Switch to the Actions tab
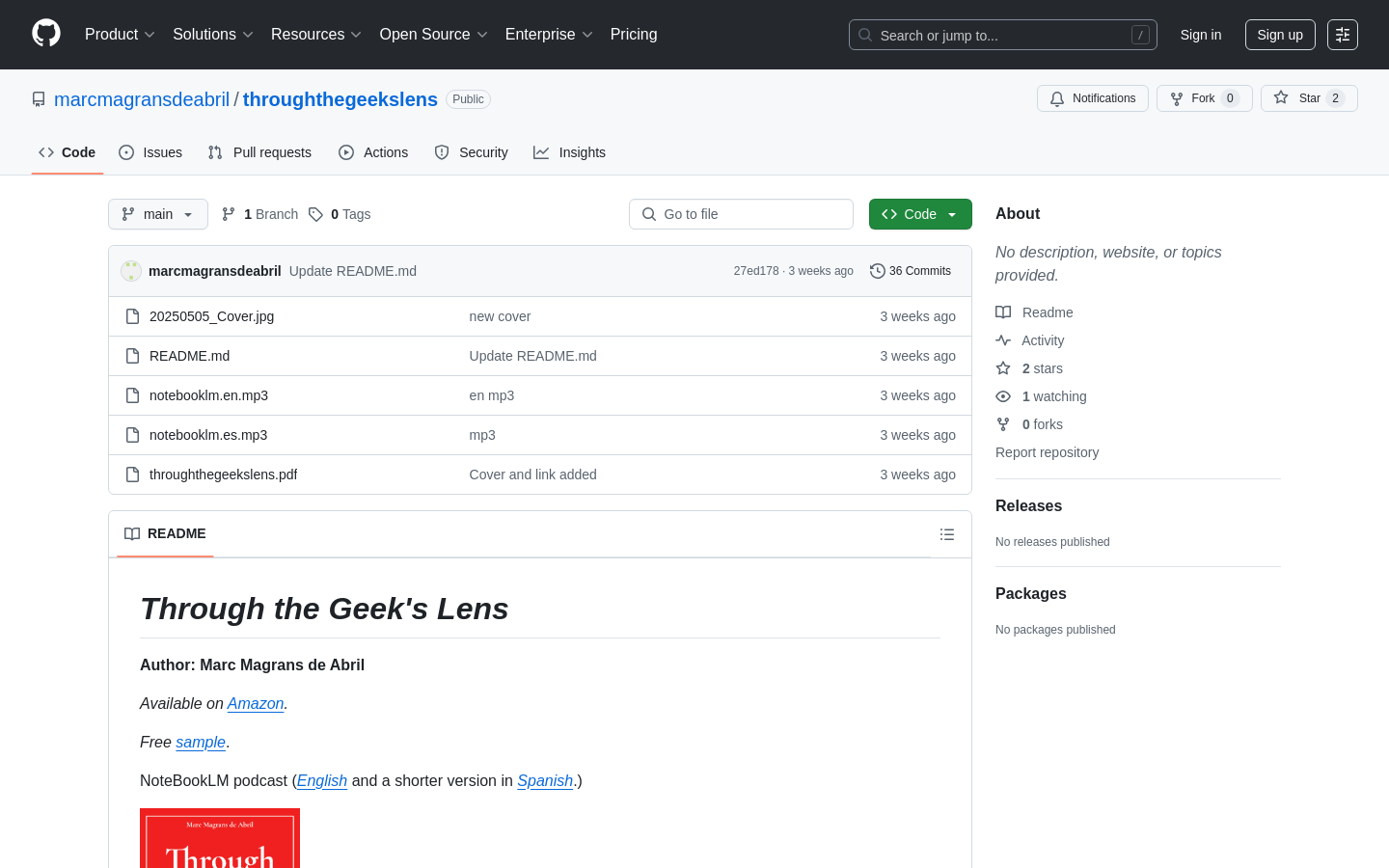This screenshot has height=868, width=1389. point(373,152)
